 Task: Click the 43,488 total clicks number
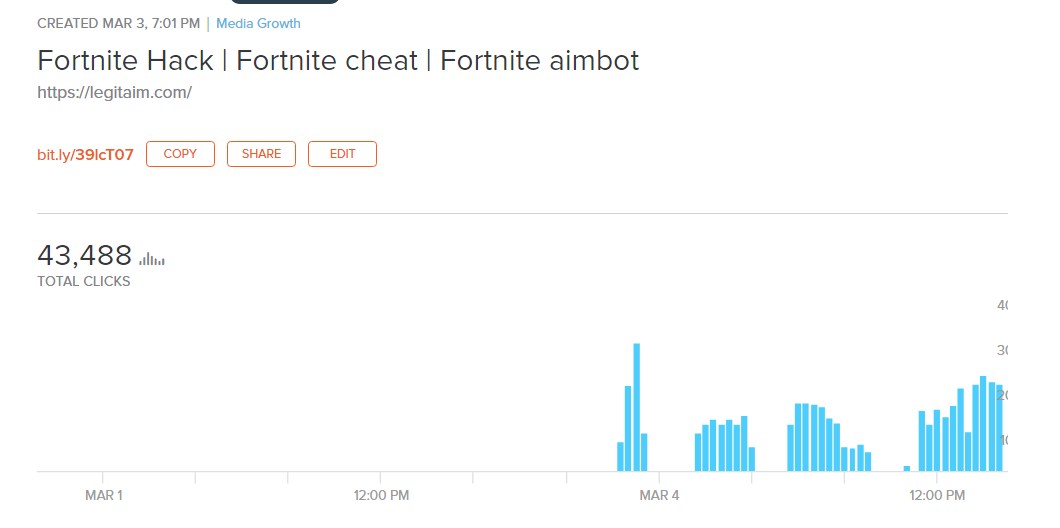click(85, 255)
